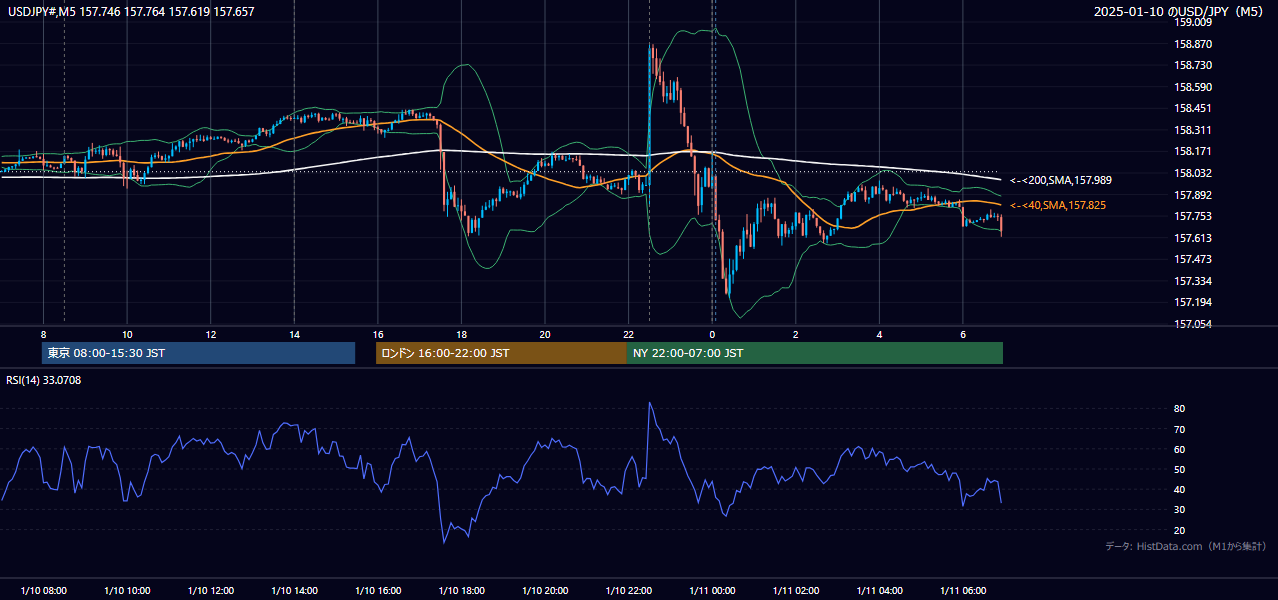Click hour label 16 under the price chart
The image size is (1278, 600).
point(378,334)
